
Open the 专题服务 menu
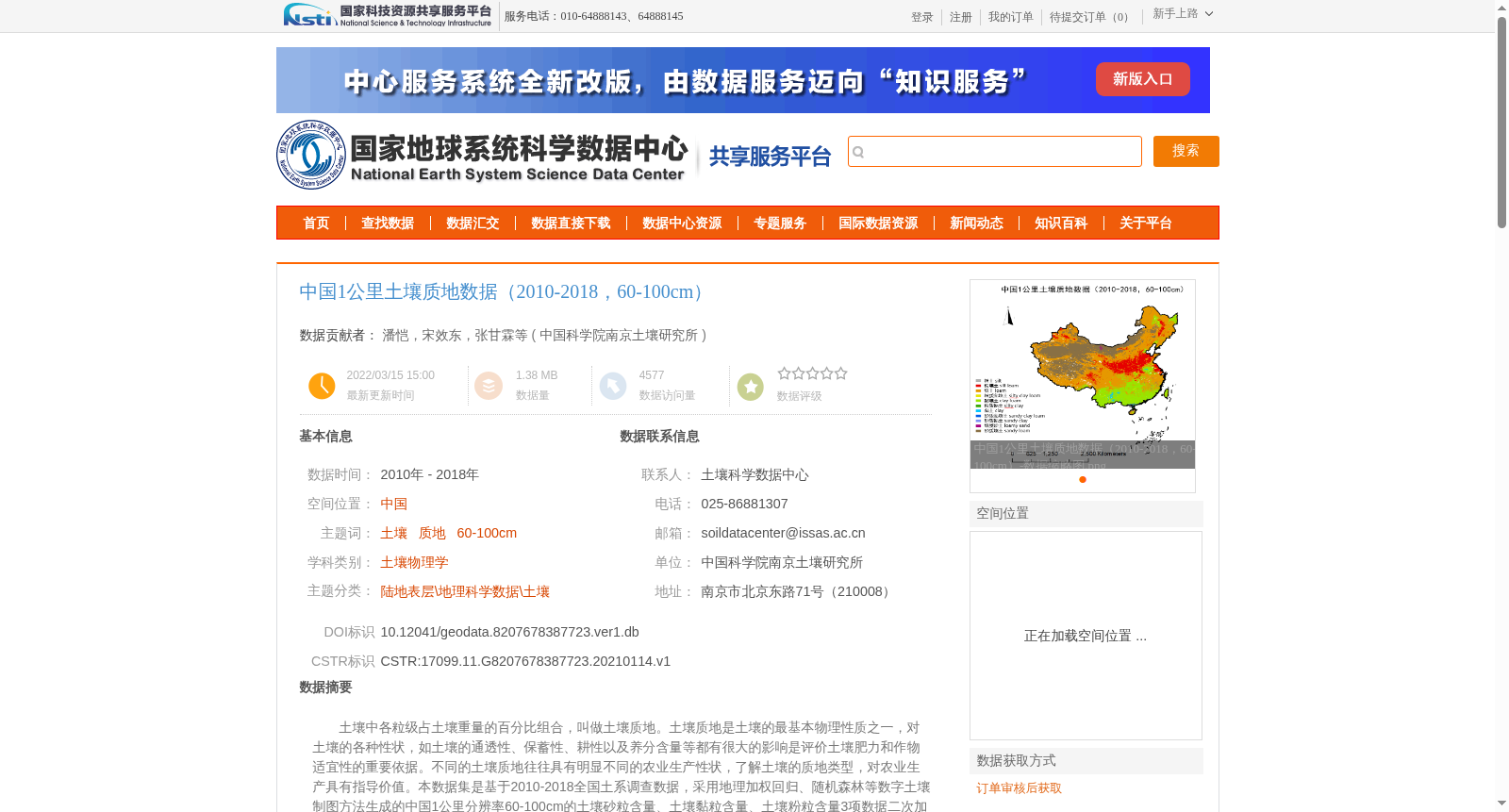click(780, 224)
